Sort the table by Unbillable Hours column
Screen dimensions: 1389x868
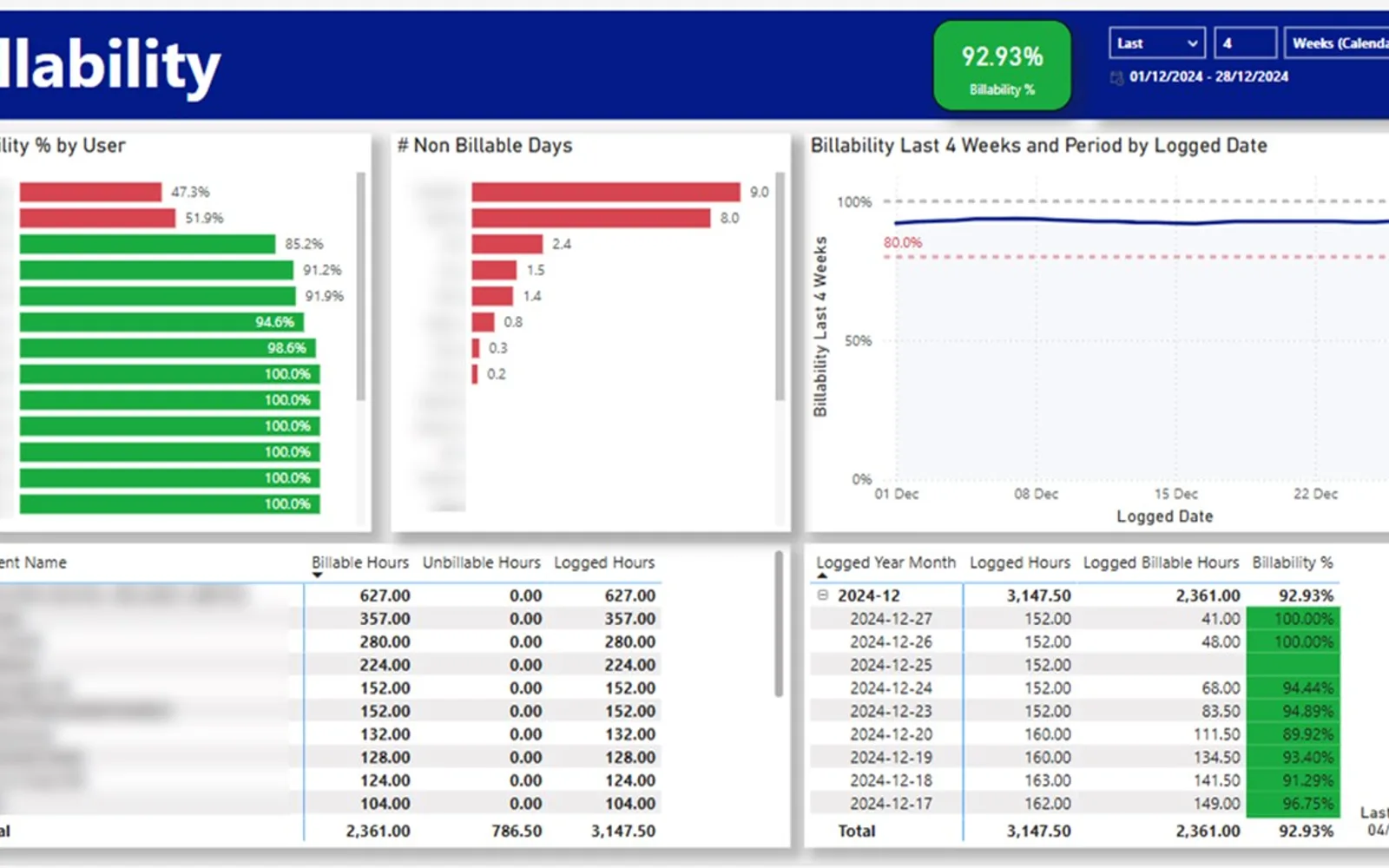[481, 562]
